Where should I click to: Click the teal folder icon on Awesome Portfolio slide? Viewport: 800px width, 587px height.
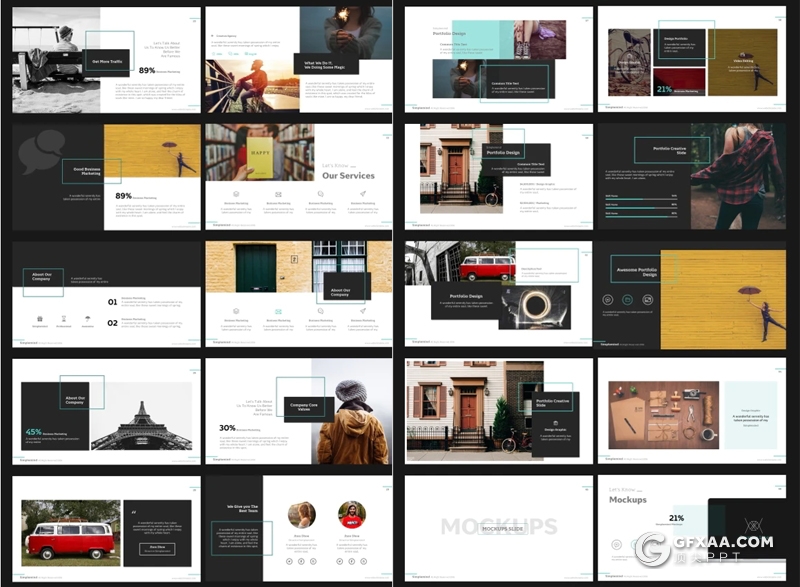point(627,299)
